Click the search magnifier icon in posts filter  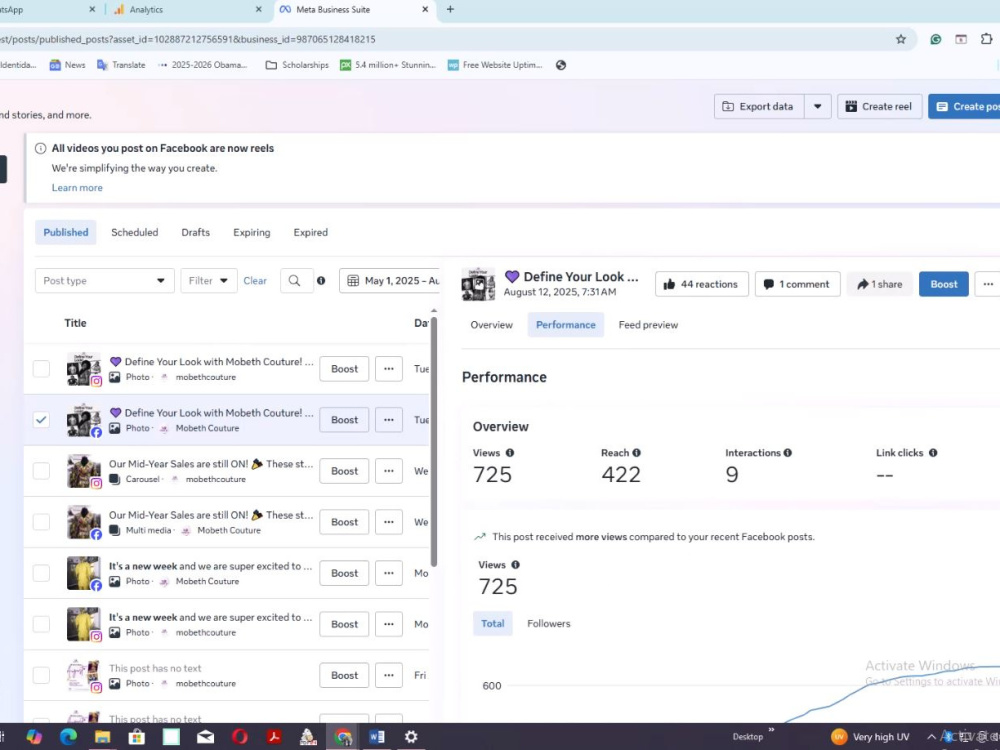click(x=295, y=281)
